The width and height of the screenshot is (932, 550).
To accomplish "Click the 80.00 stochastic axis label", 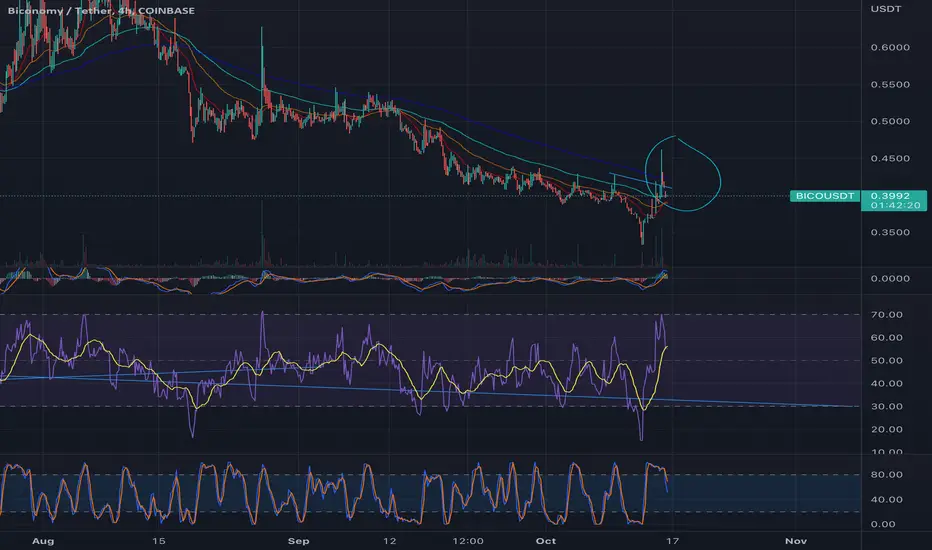I will click(887, 474).
